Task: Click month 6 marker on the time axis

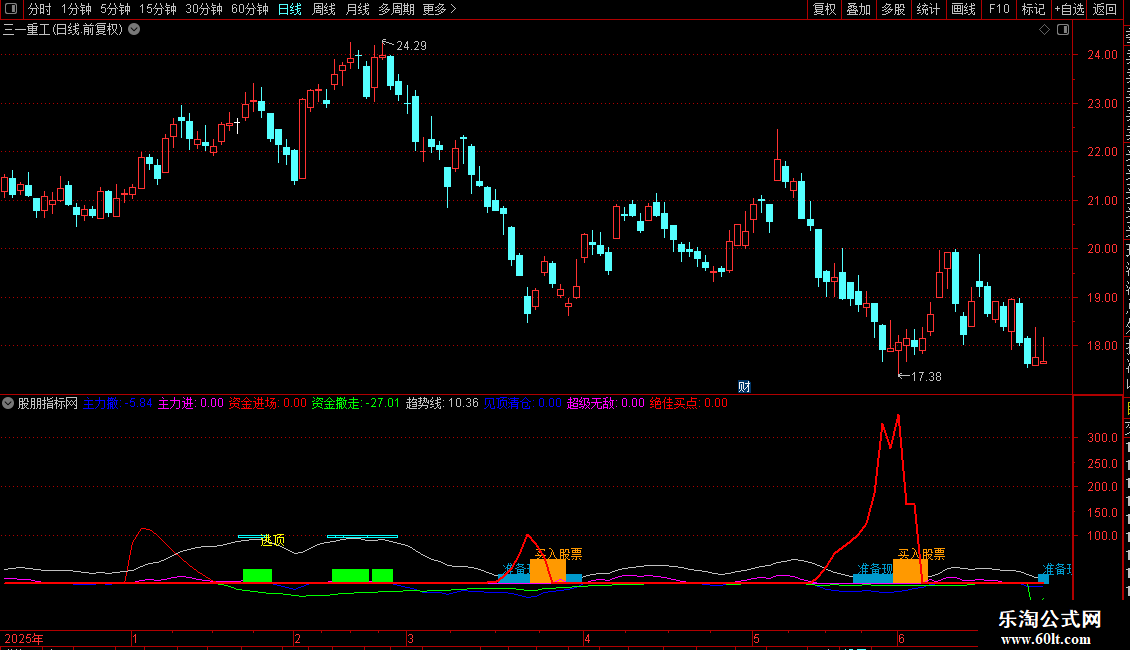Action: pyautogui.click(x=901, y=638)
